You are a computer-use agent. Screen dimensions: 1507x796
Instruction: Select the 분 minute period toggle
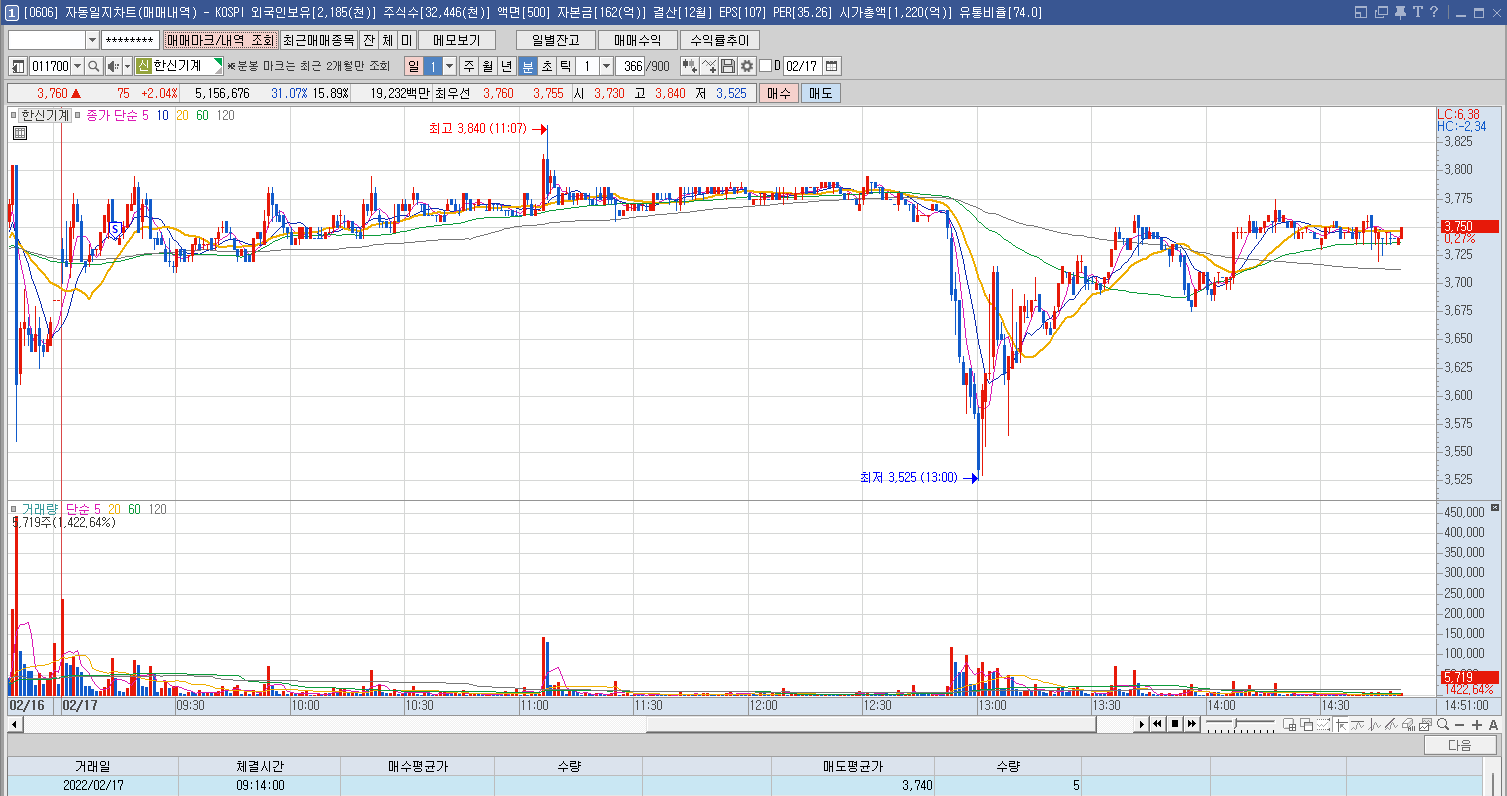point(528,66)
